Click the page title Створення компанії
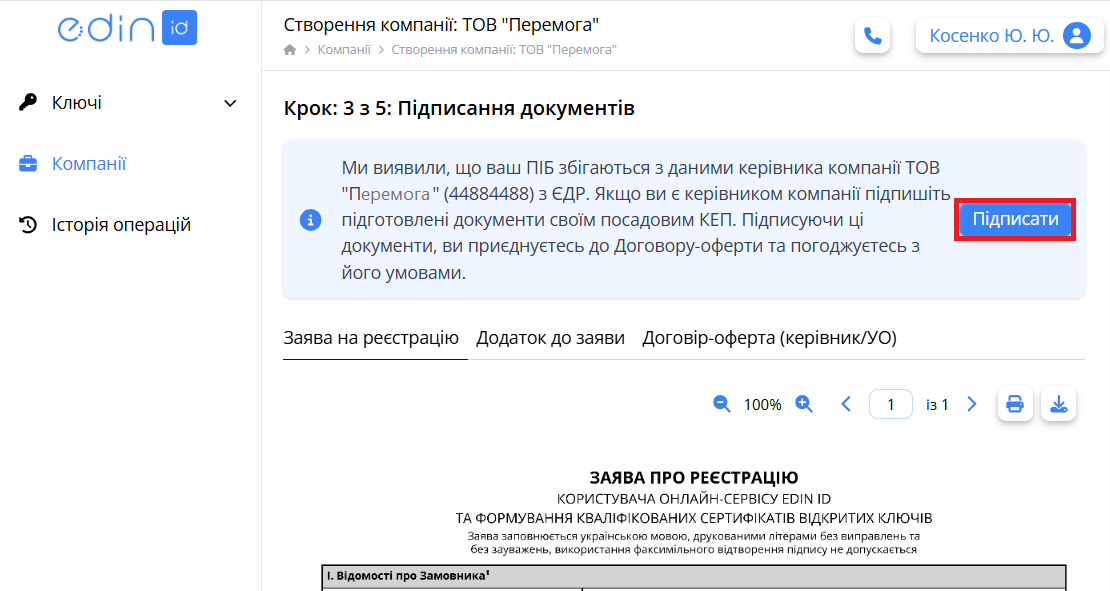1110x591 pixels. coord(441,25)
